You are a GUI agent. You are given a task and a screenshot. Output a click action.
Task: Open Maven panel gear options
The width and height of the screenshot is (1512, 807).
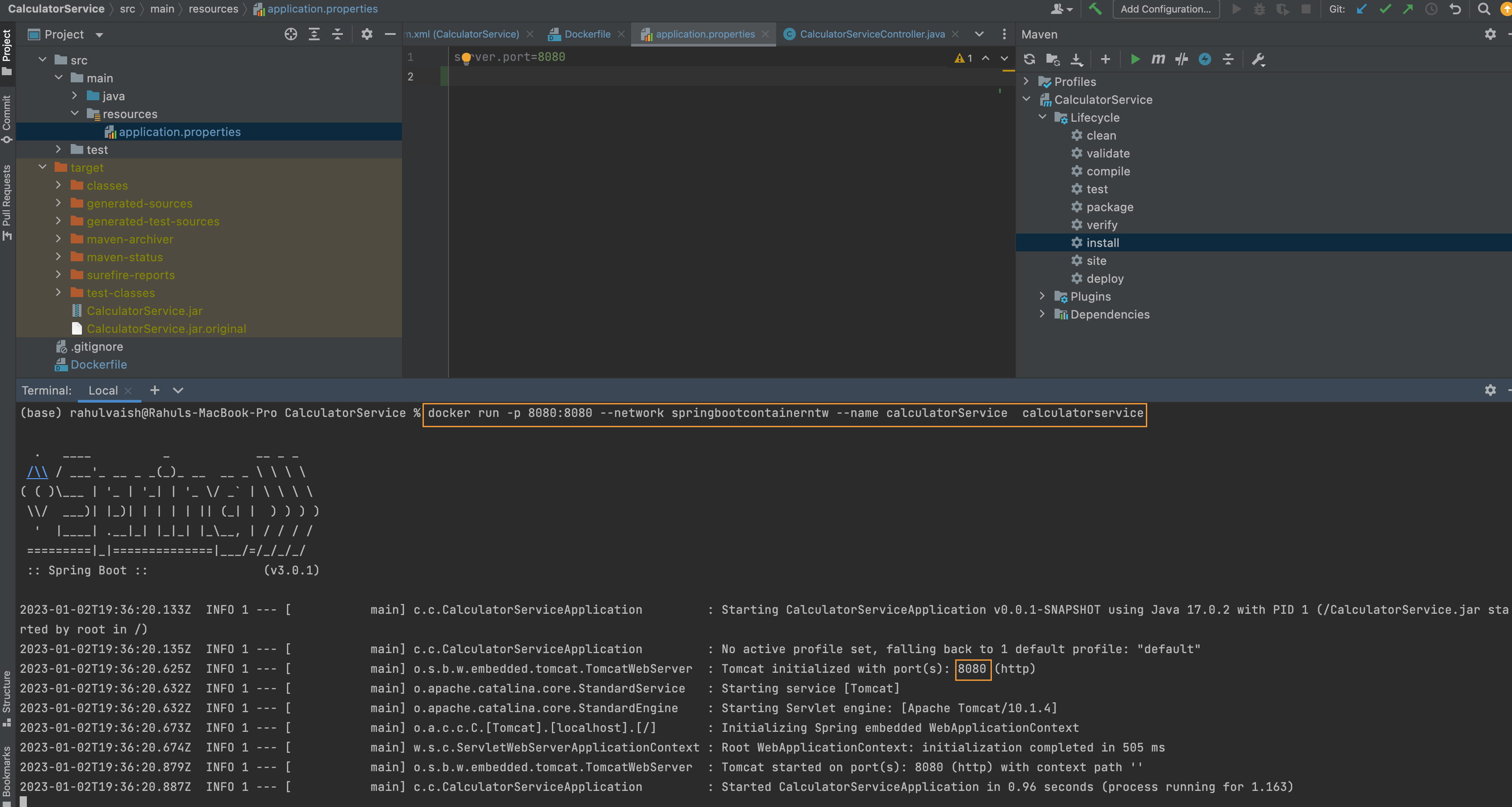coord(1490,34)
